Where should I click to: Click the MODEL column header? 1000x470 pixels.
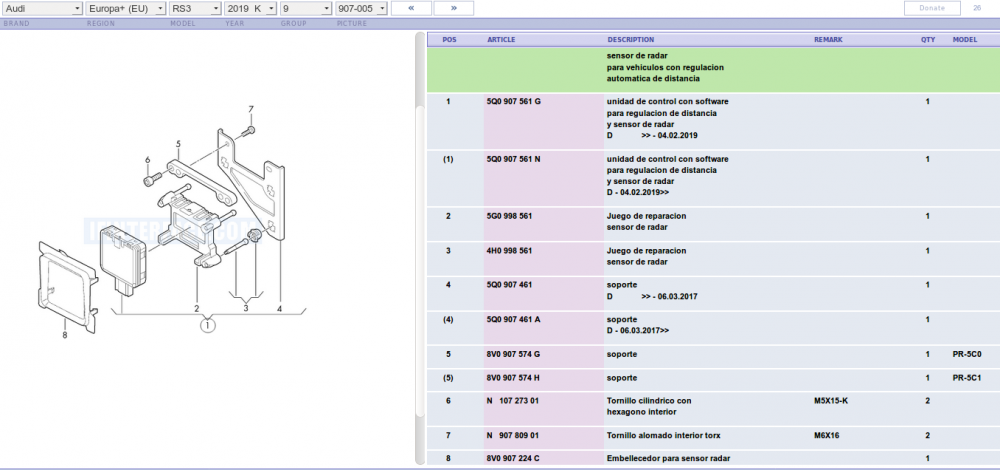(965, 40)
